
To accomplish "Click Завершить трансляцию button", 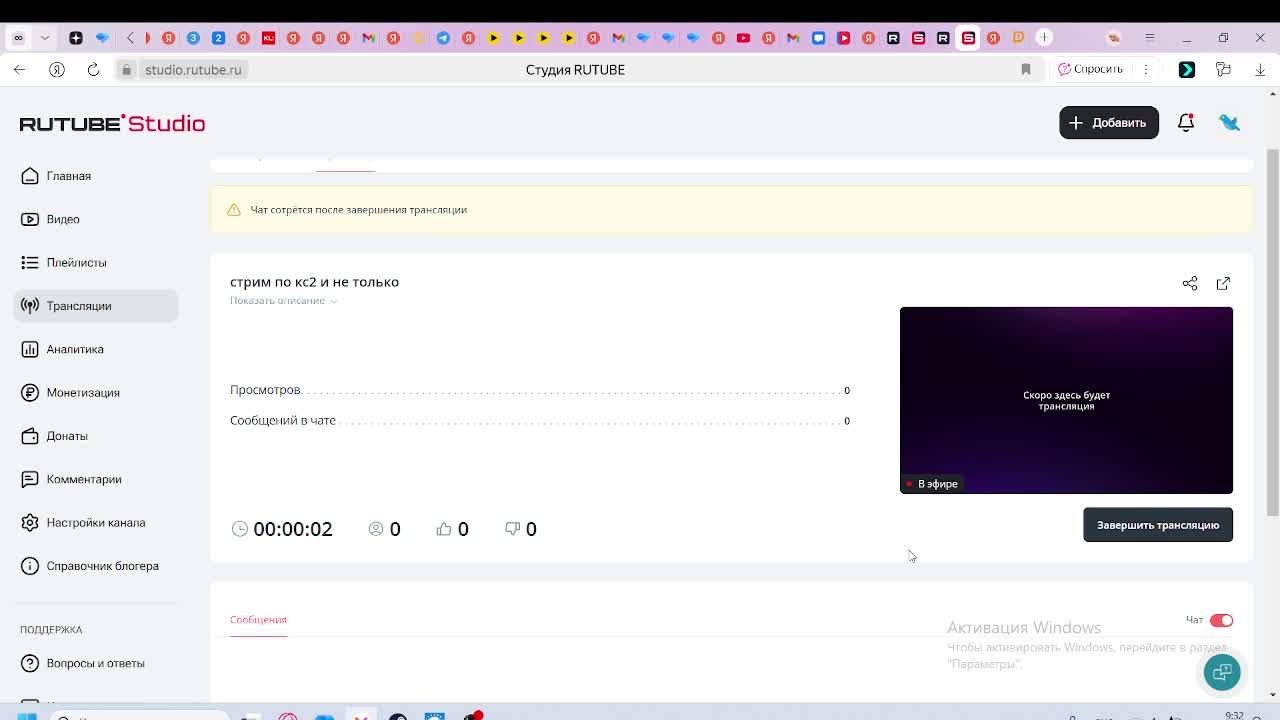I will 1158,525.
